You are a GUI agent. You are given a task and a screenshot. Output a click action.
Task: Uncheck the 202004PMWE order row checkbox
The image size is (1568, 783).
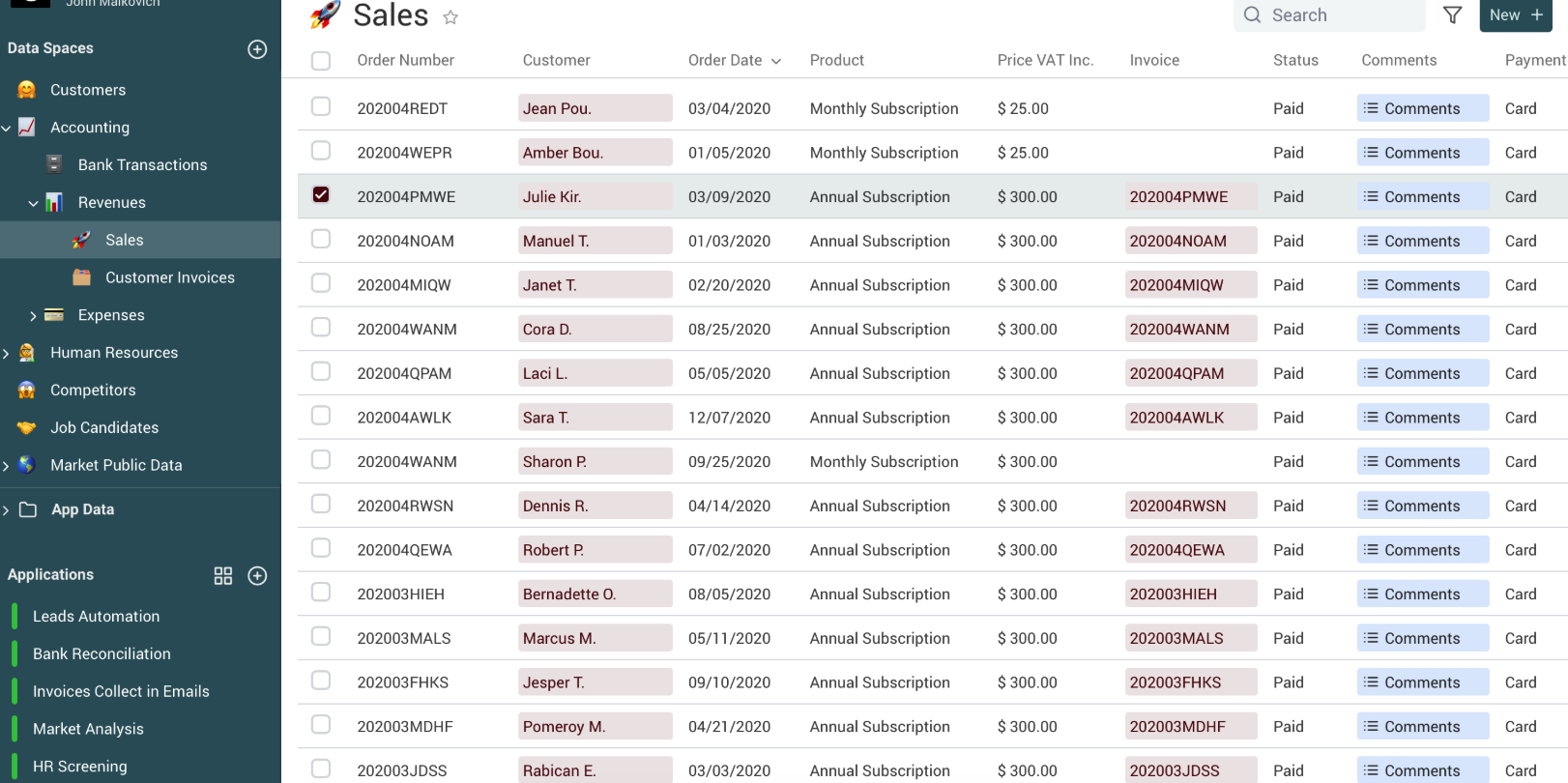(321, 195)
